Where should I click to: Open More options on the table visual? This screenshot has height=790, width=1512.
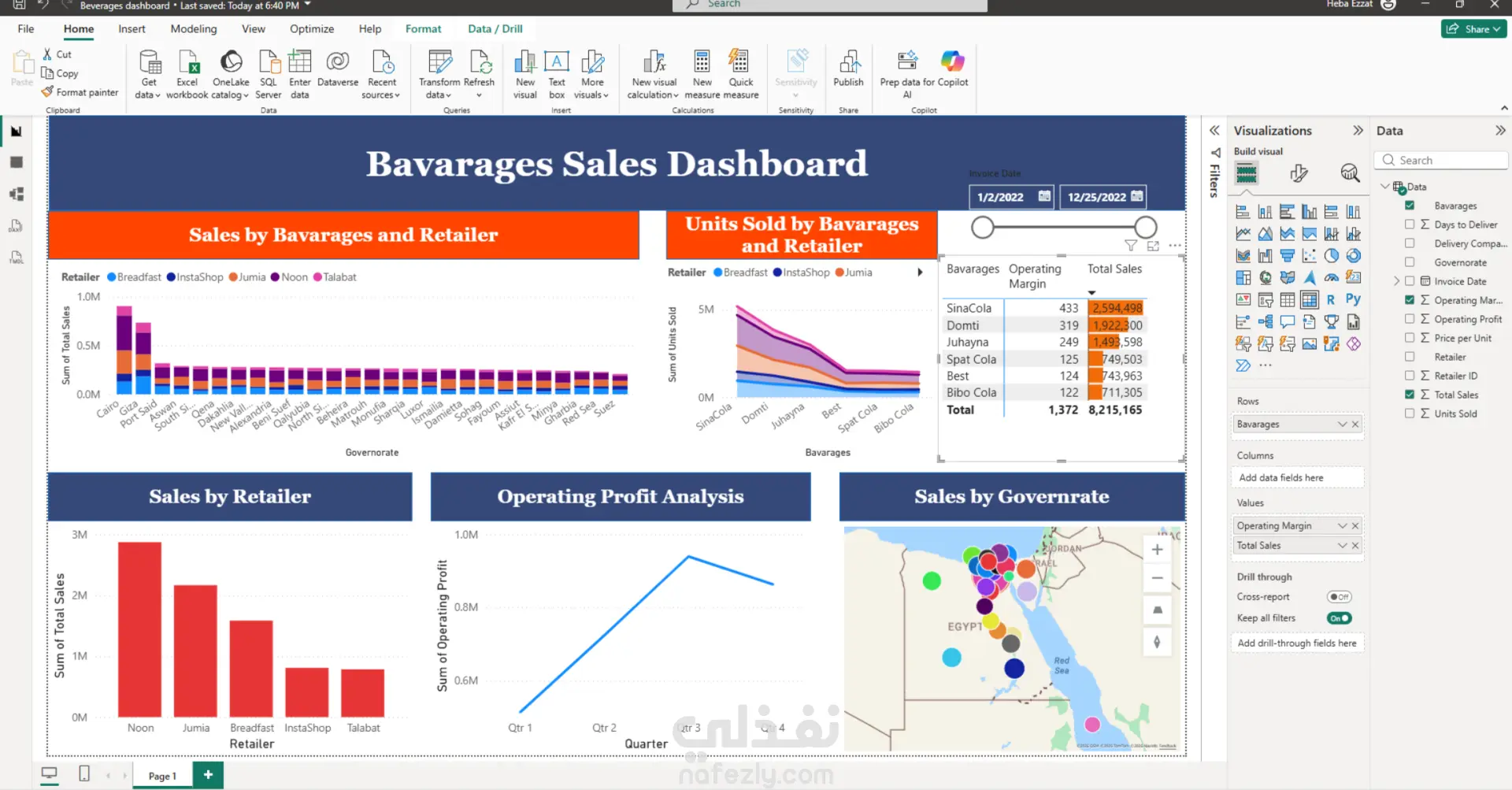tap(1175, 246)
